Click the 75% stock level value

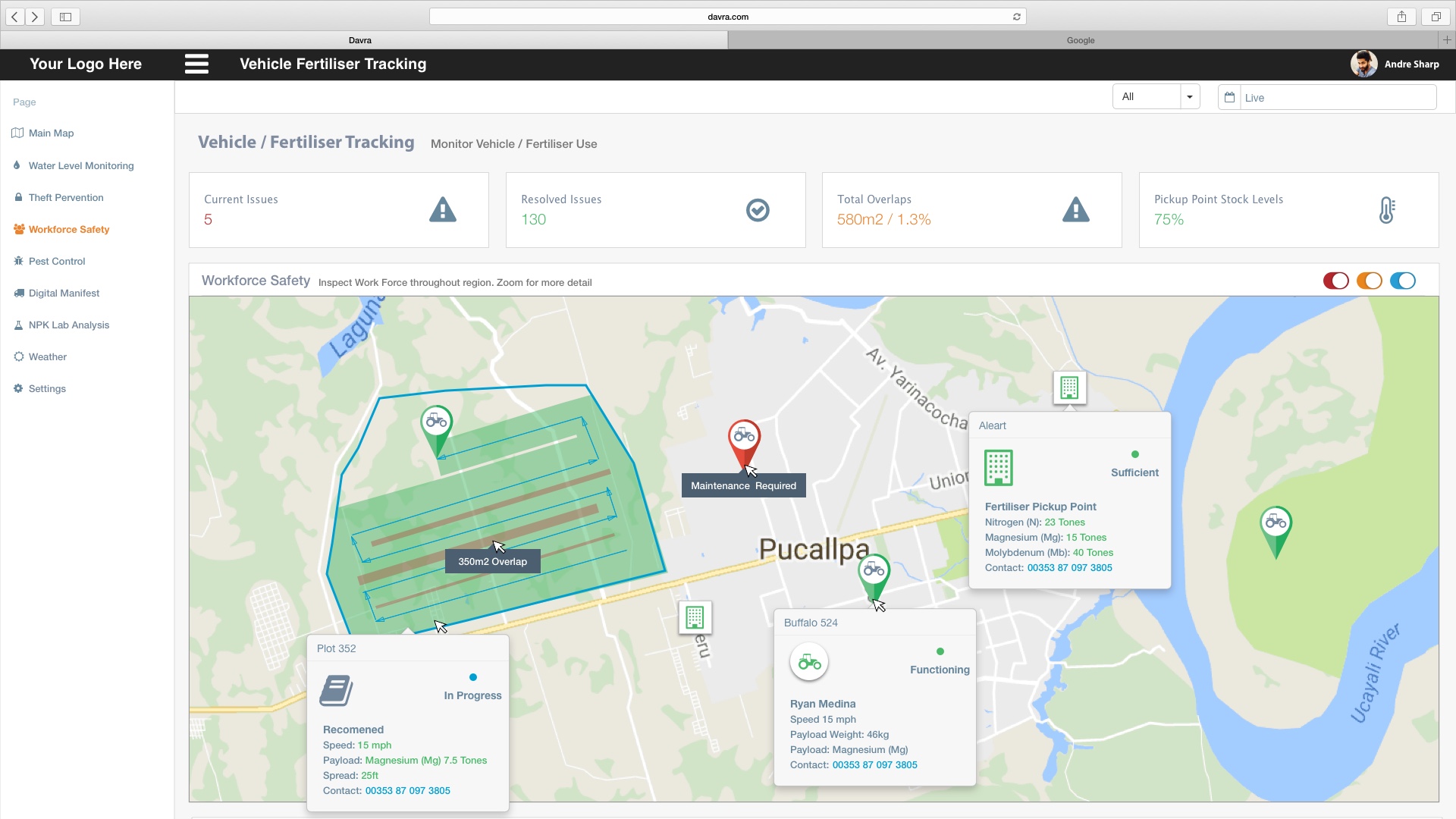pos(1169,220)
